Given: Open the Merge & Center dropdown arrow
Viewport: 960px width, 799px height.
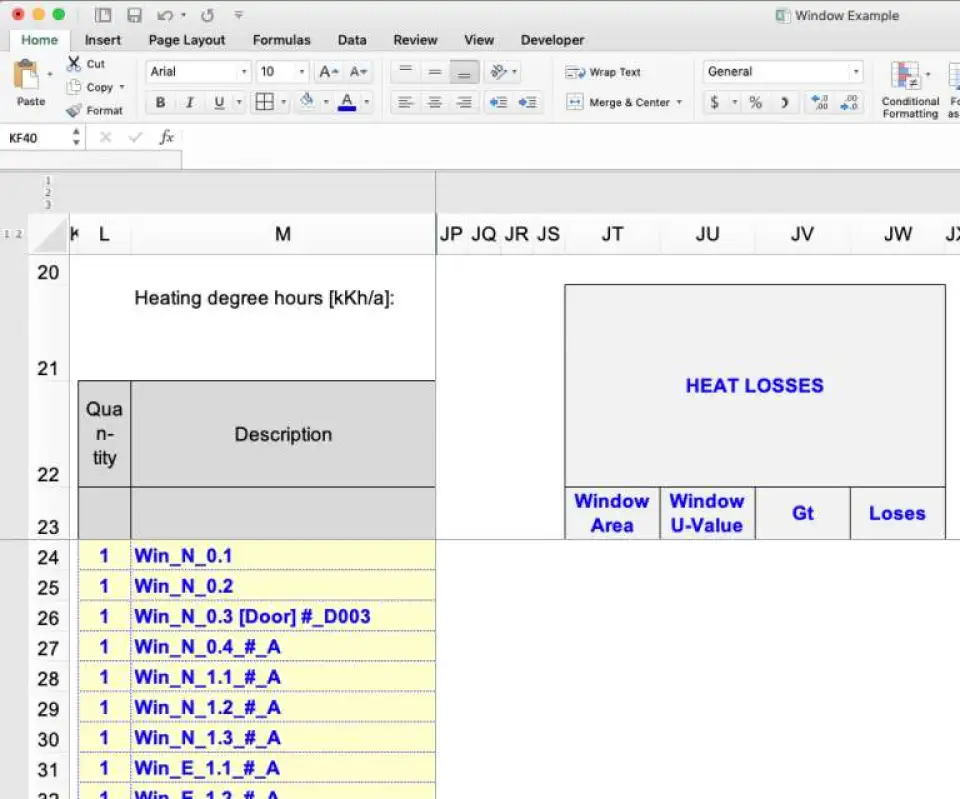Looking at the screenshot, I should [x=679, y=102].
